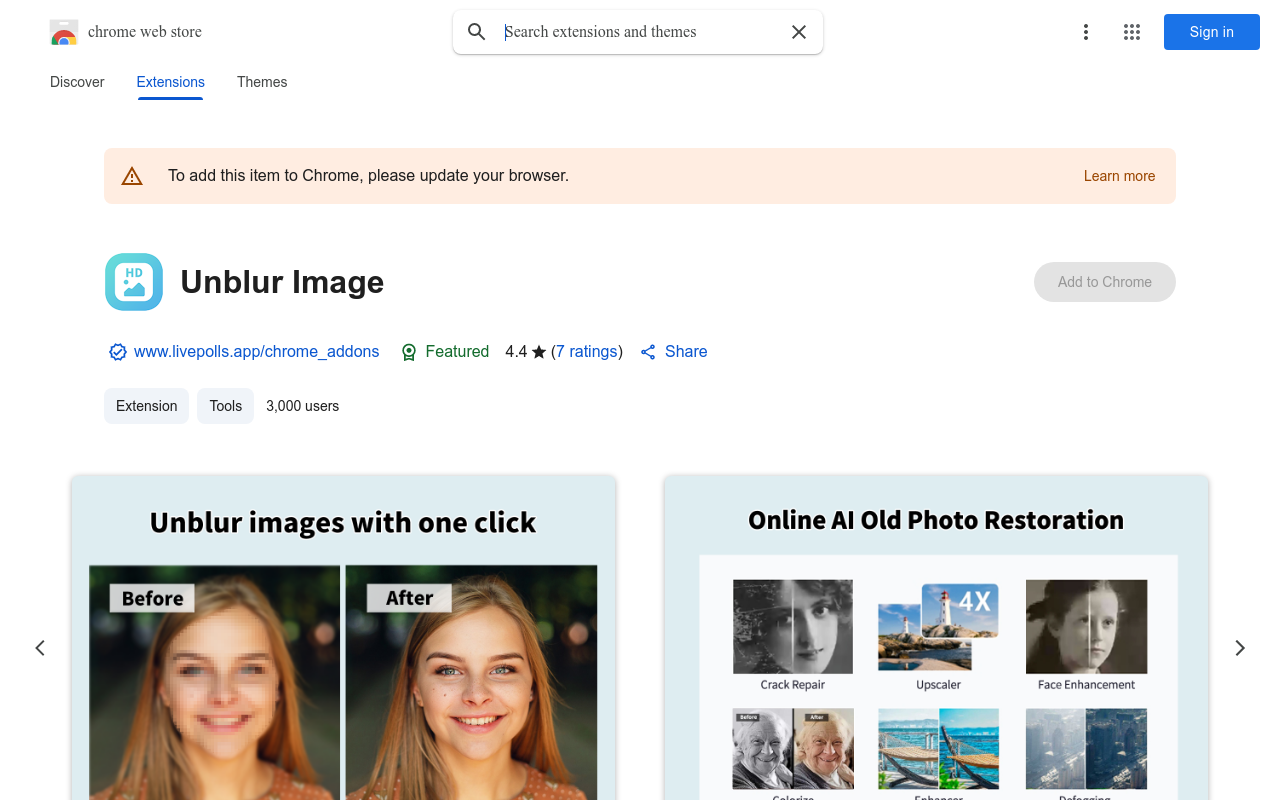Click the Tools category chip
Screen dimensions: 1280x800
[226, 406]
